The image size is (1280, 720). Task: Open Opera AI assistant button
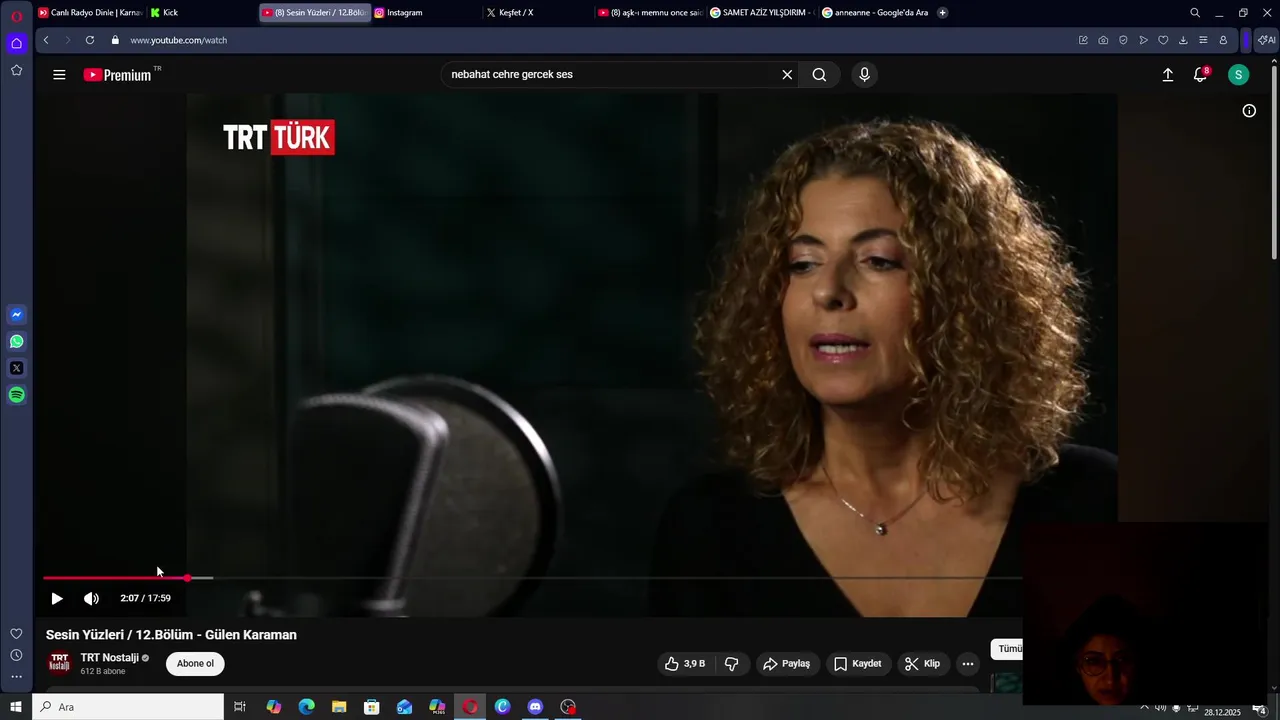click(x=1267, y=40)
